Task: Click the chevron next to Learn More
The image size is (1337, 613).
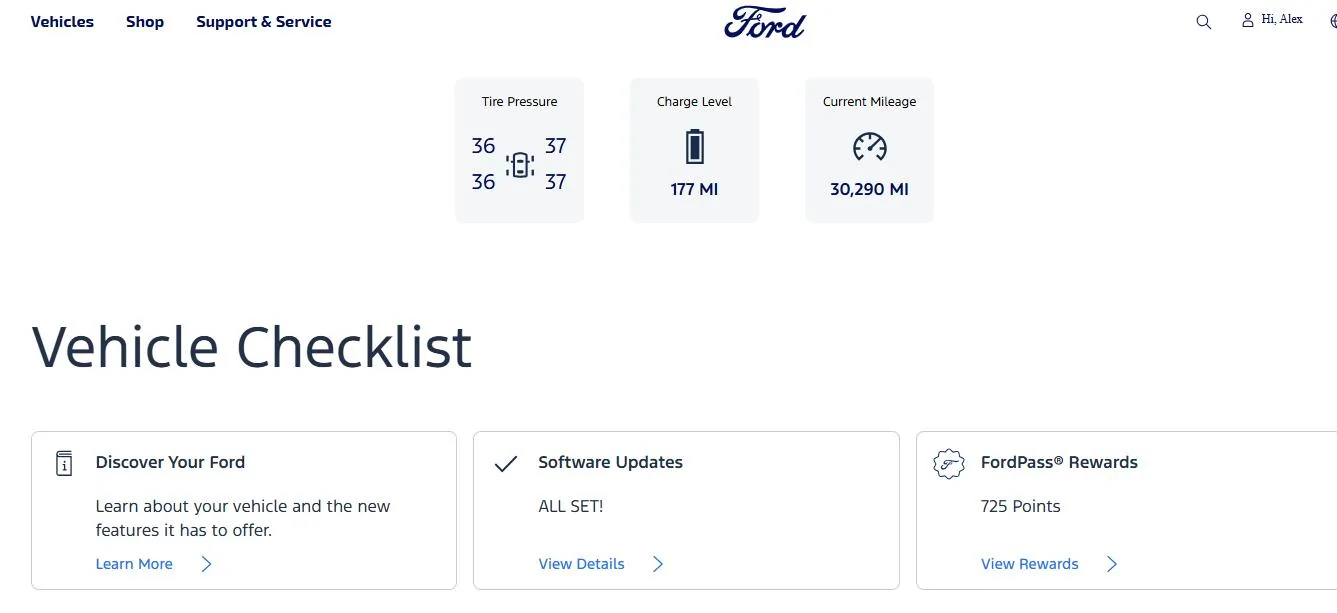Action: click(x=206, y=564)
